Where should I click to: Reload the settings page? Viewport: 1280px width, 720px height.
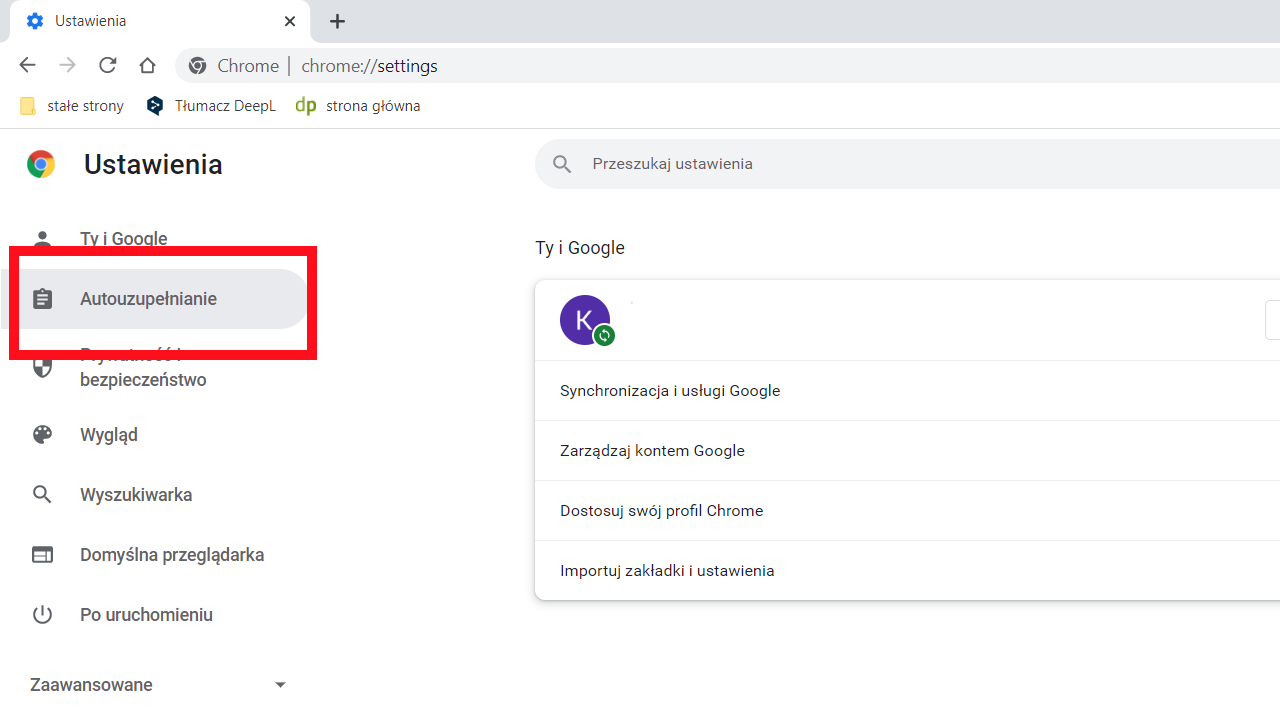click(x=107, y=65)
